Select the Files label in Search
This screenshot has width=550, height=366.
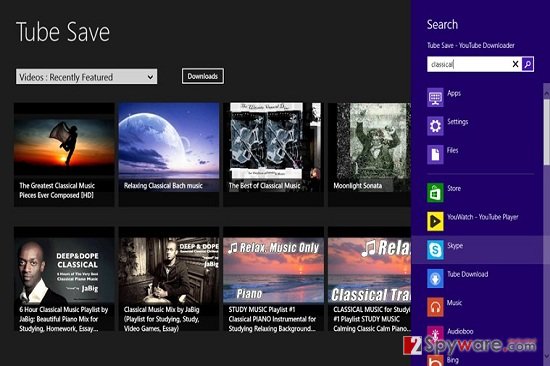point(452,150)
